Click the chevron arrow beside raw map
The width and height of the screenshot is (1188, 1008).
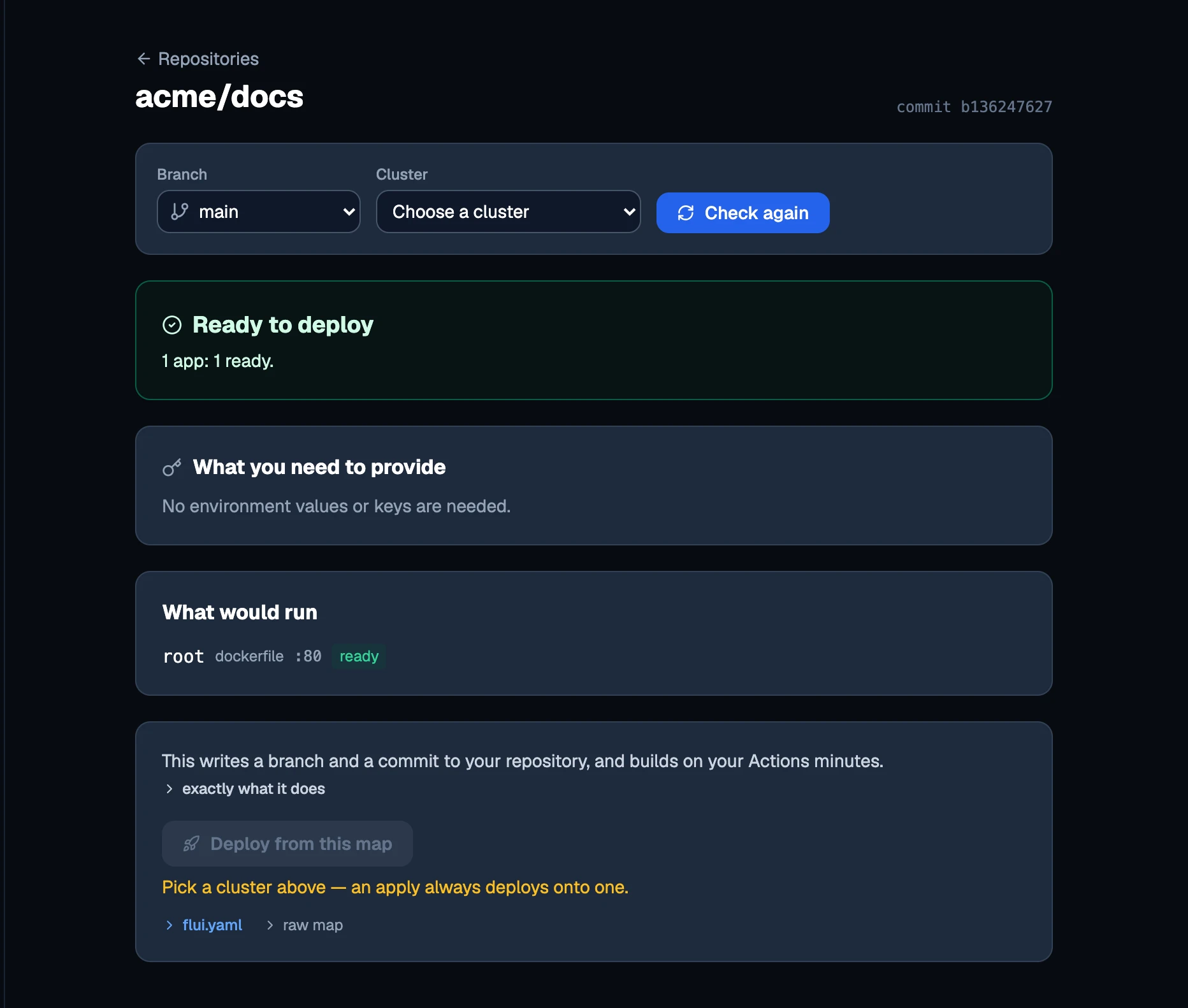pos(270,925)
